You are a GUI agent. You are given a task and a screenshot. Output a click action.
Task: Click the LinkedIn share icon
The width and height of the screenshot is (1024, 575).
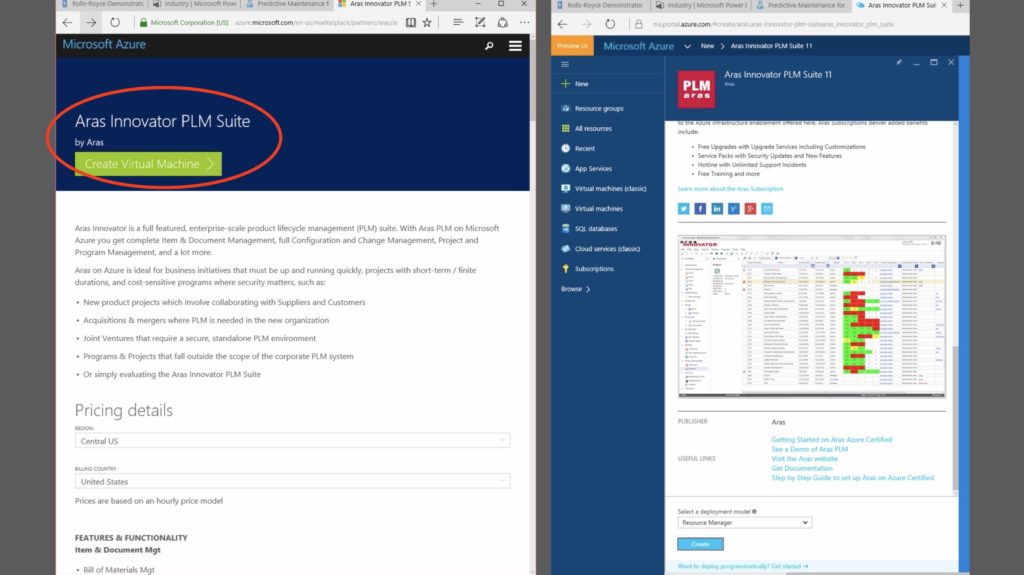coord(717,208)
